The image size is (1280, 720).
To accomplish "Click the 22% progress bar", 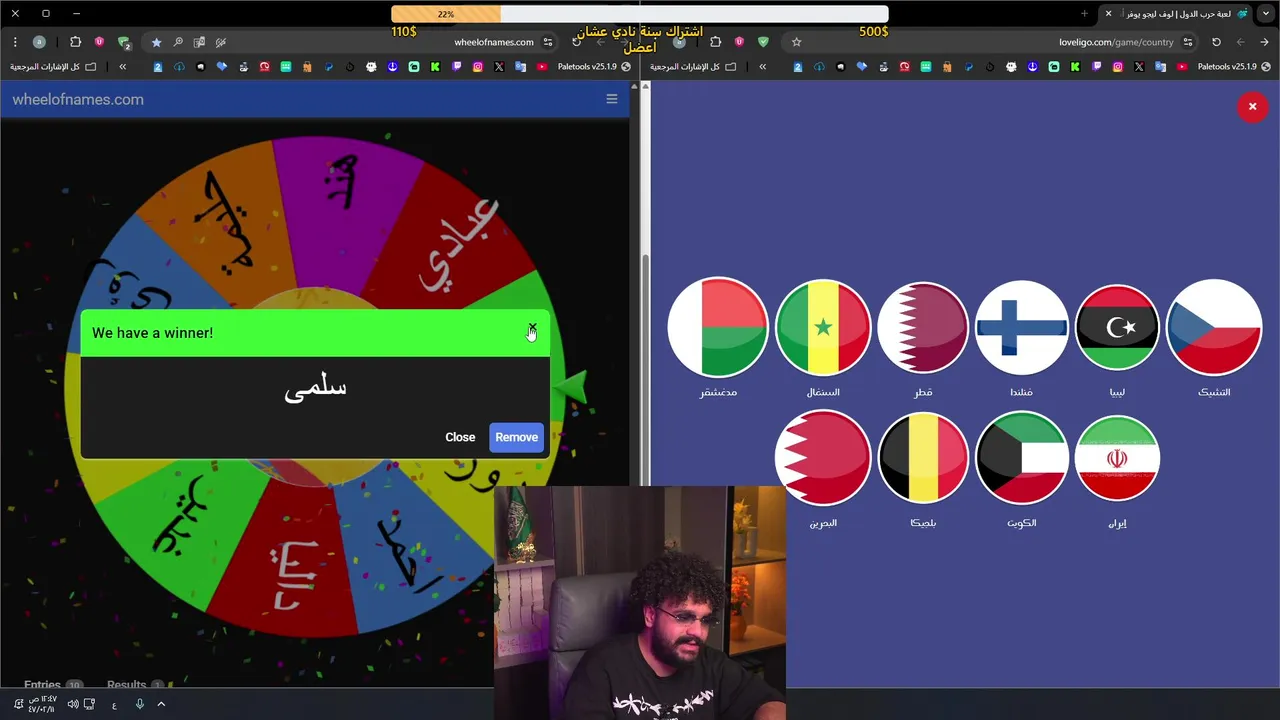I will [x=640, y=14].
